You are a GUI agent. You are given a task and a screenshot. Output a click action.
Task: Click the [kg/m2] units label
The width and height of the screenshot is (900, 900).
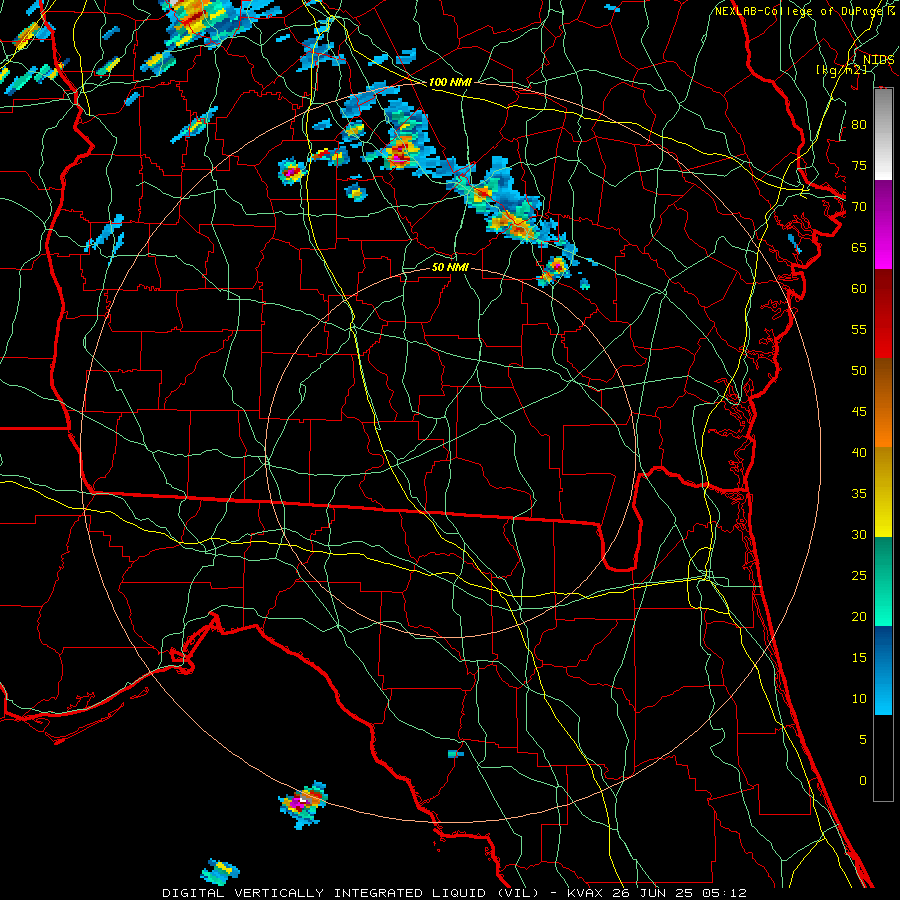pyautogui.click(x=841, y=70)
